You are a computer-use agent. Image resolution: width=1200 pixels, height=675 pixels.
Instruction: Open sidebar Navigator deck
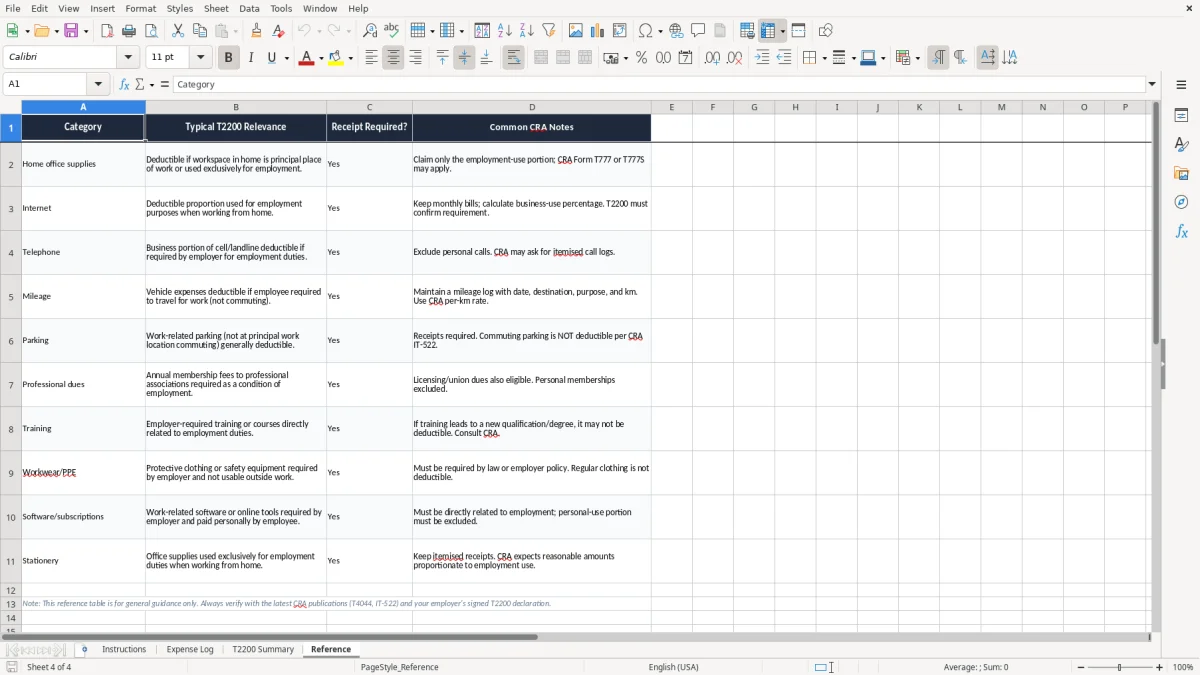tap(1181, 202)
